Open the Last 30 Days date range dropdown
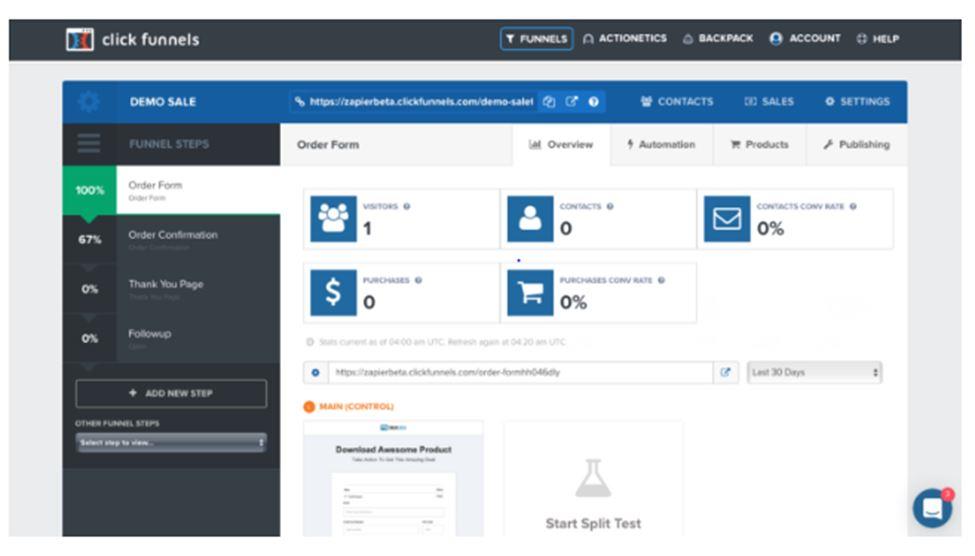The width and height of the screenshot is (975, 556). click(814, 373)
